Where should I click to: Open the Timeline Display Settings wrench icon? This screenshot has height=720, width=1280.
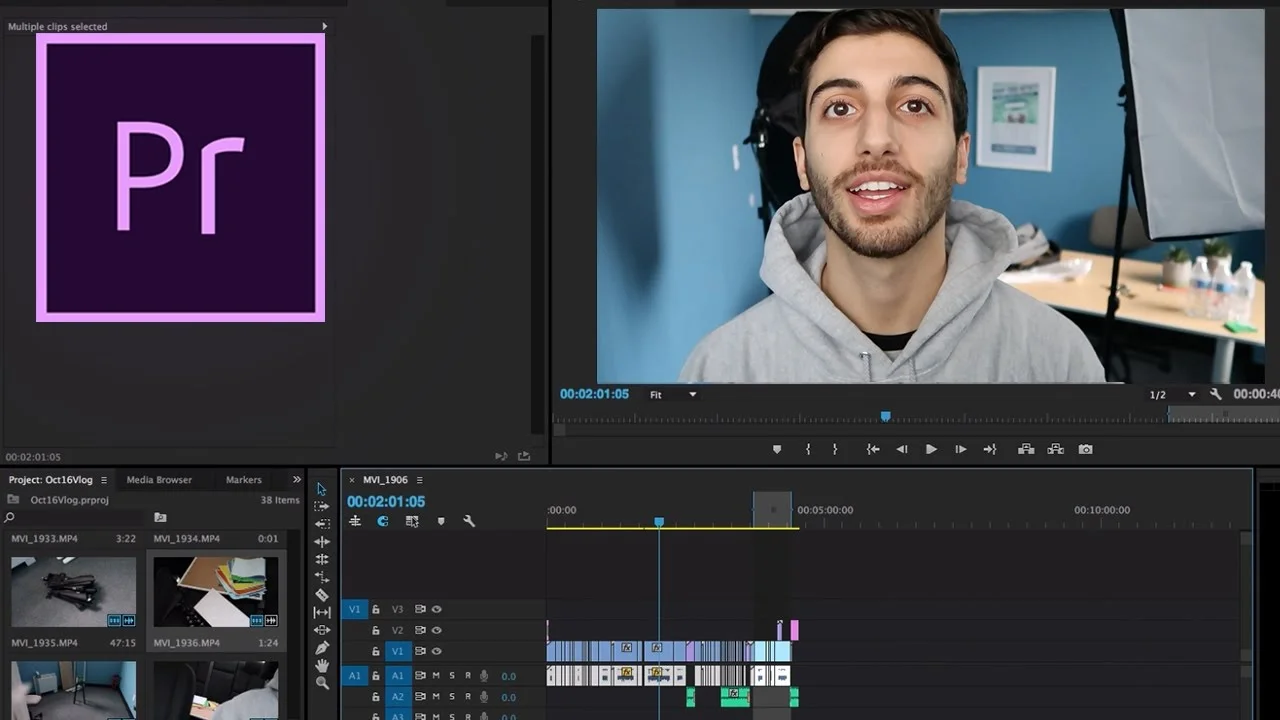469,521
